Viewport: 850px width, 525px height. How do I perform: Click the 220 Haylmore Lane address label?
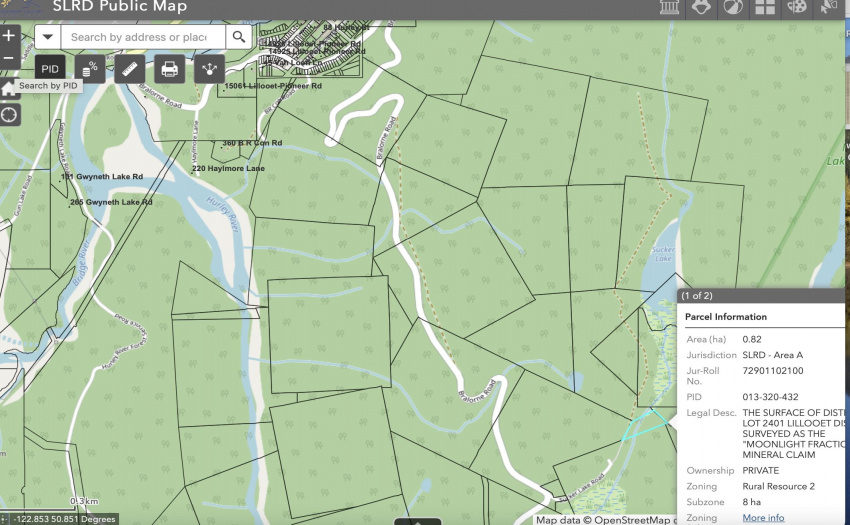(x=228, y=169)
